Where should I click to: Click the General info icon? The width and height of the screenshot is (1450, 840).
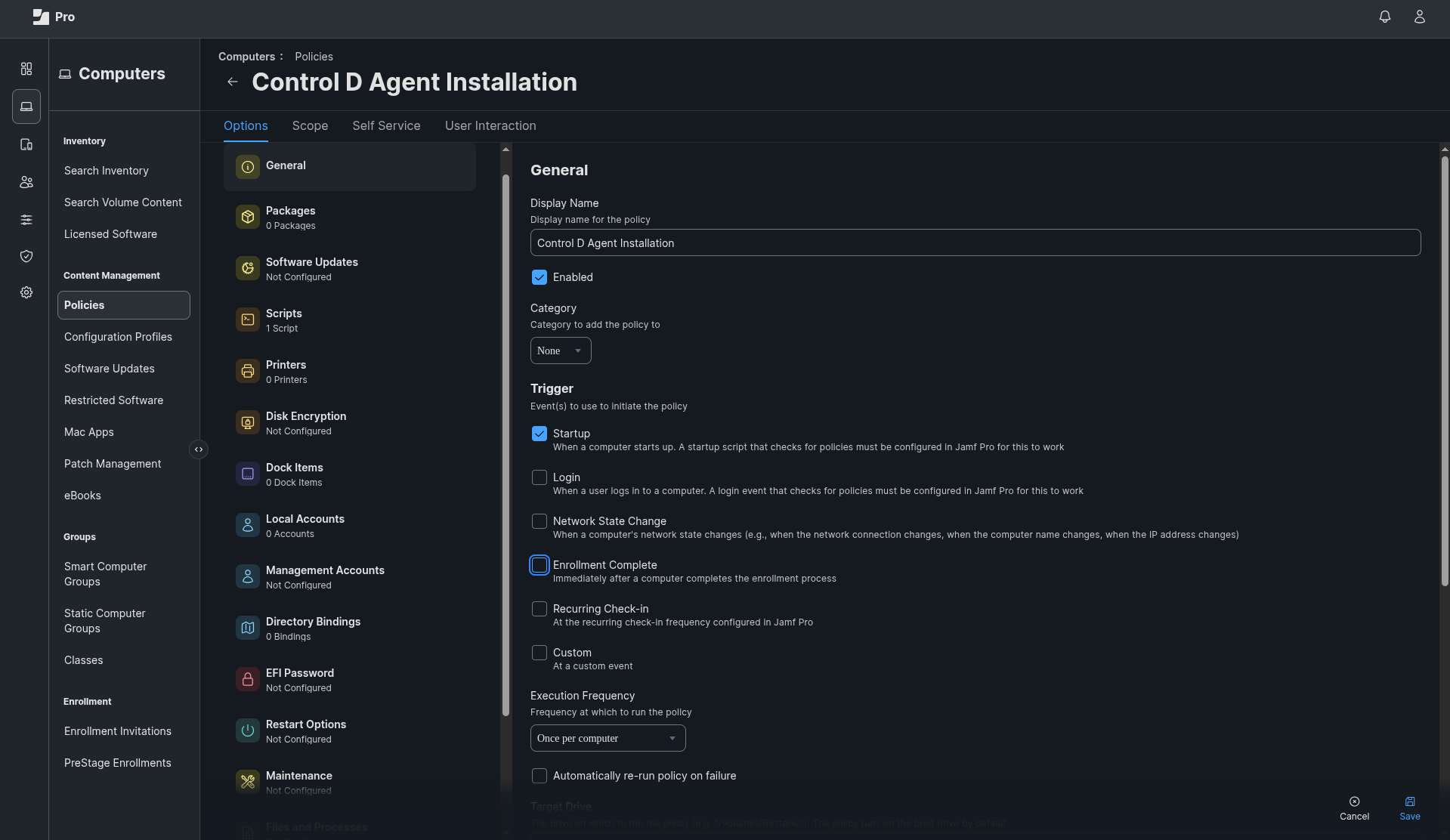point(248,167)
